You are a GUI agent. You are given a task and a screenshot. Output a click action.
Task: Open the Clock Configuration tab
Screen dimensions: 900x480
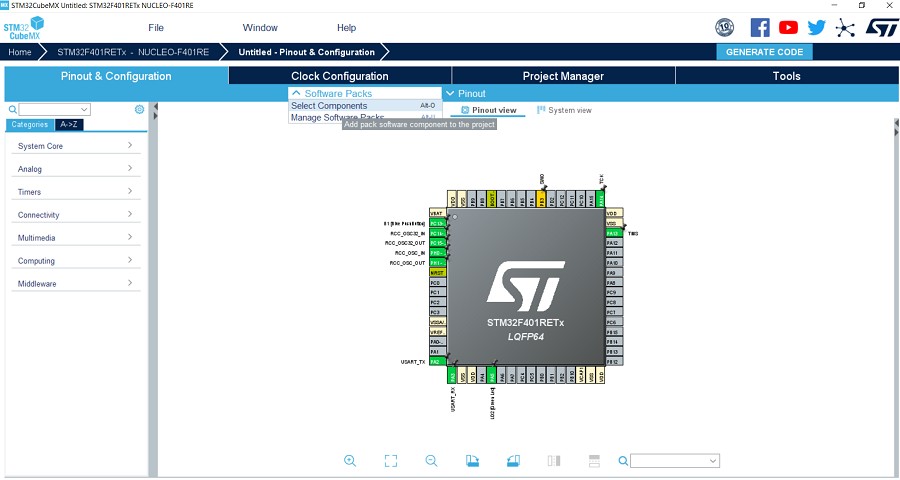point(339,76)
